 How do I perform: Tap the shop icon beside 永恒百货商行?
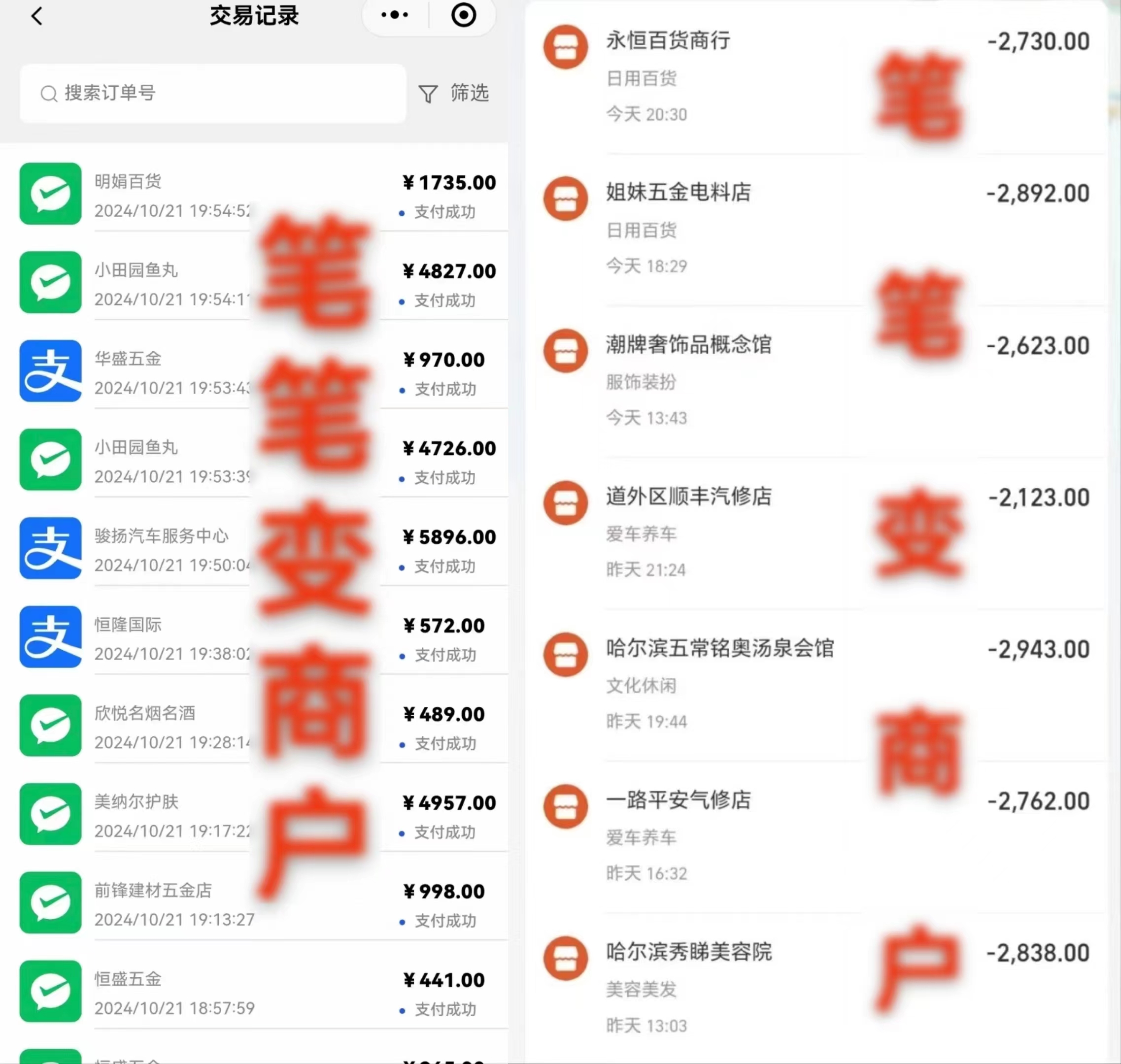click(565, 47)
